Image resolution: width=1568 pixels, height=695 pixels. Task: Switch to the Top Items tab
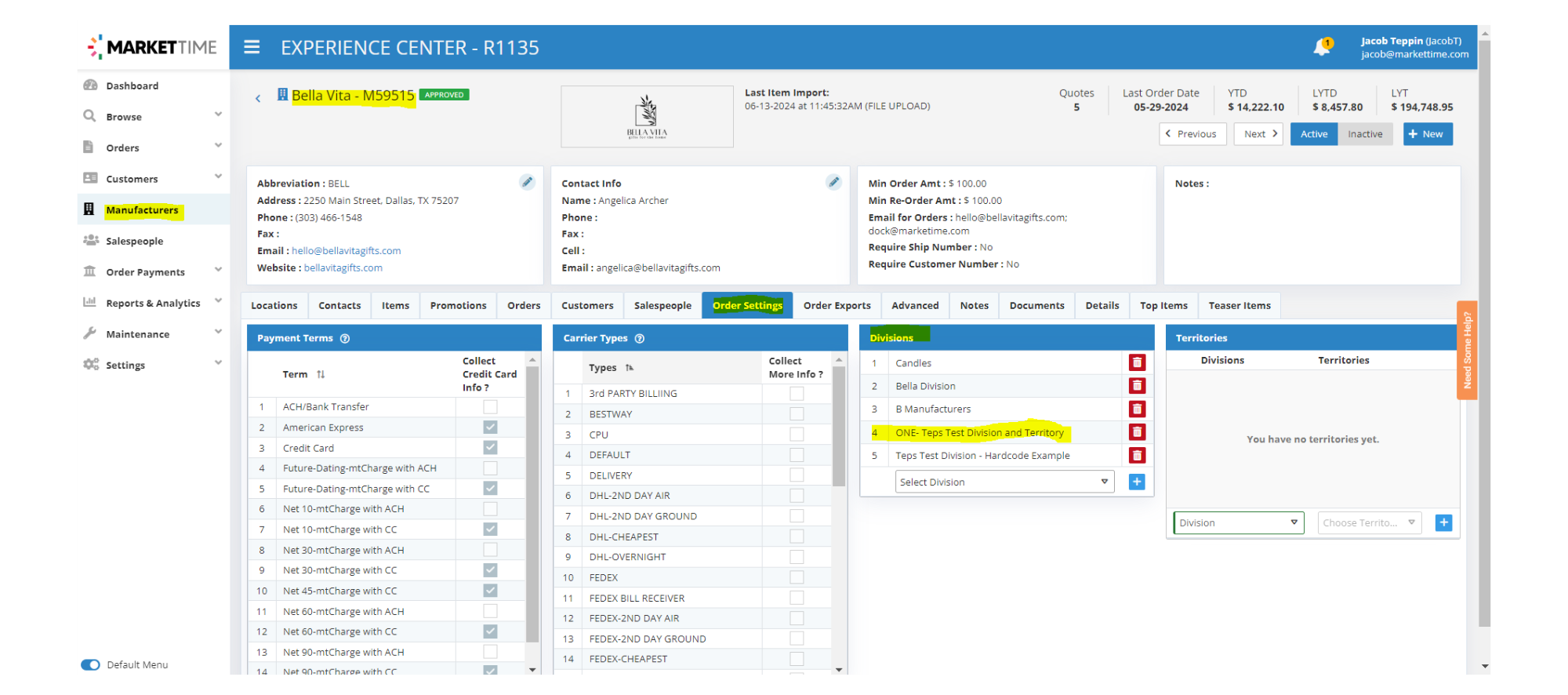(x=1163, y=305)
